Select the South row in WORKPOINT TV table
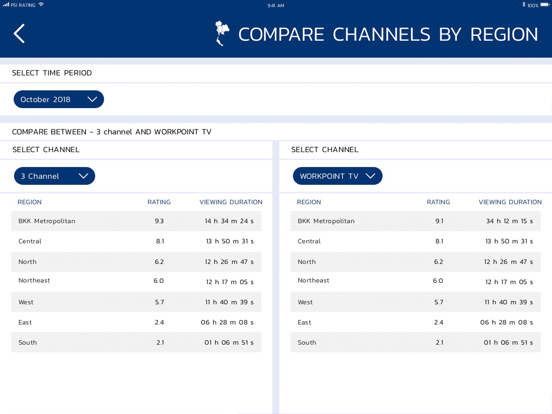This screenshot has height=414, width=552. (415, 342)
